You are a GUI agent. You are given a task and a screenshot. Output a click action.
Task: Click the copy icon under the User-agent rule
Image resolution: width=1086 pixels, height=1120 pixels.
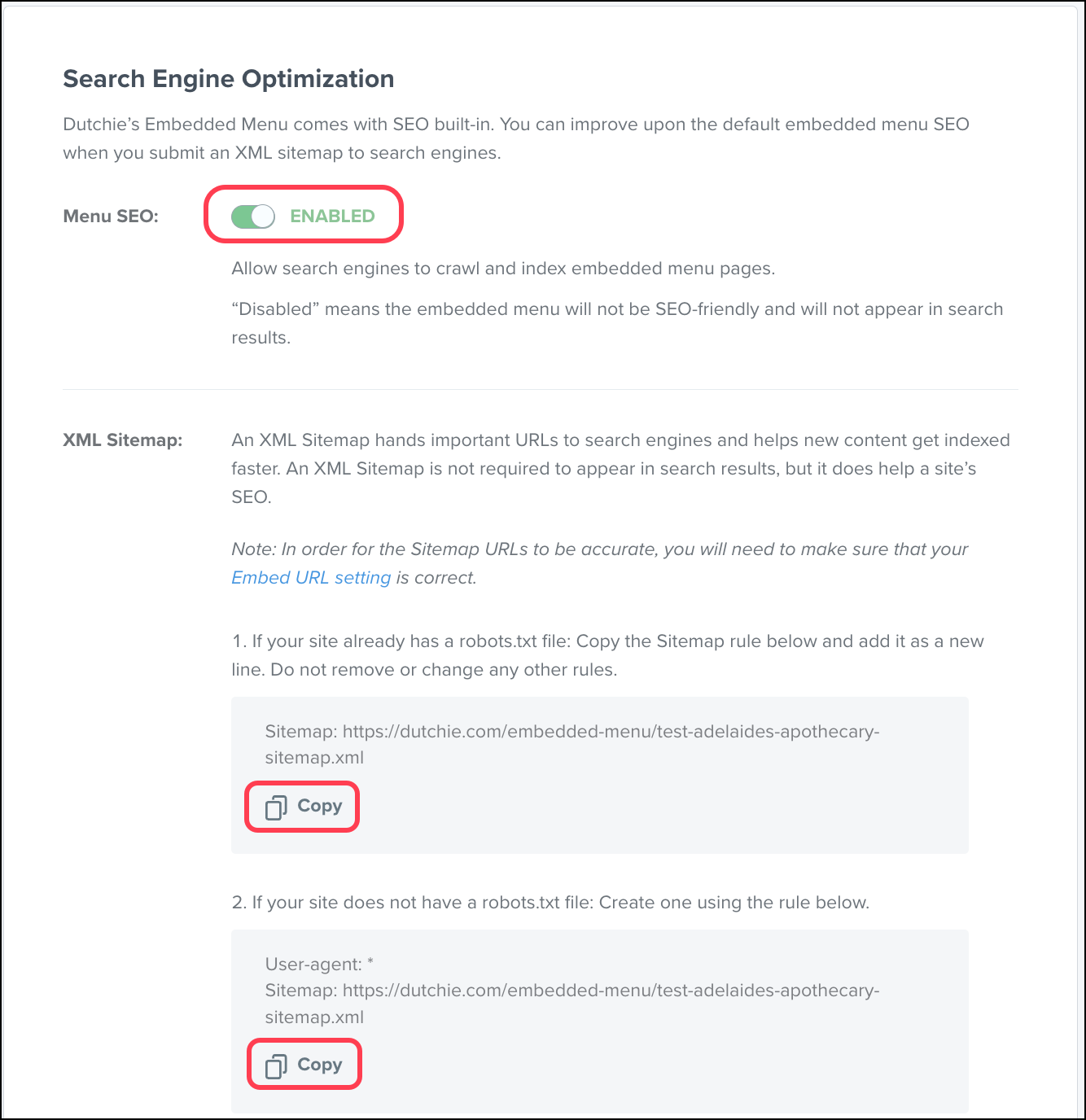276,1065
